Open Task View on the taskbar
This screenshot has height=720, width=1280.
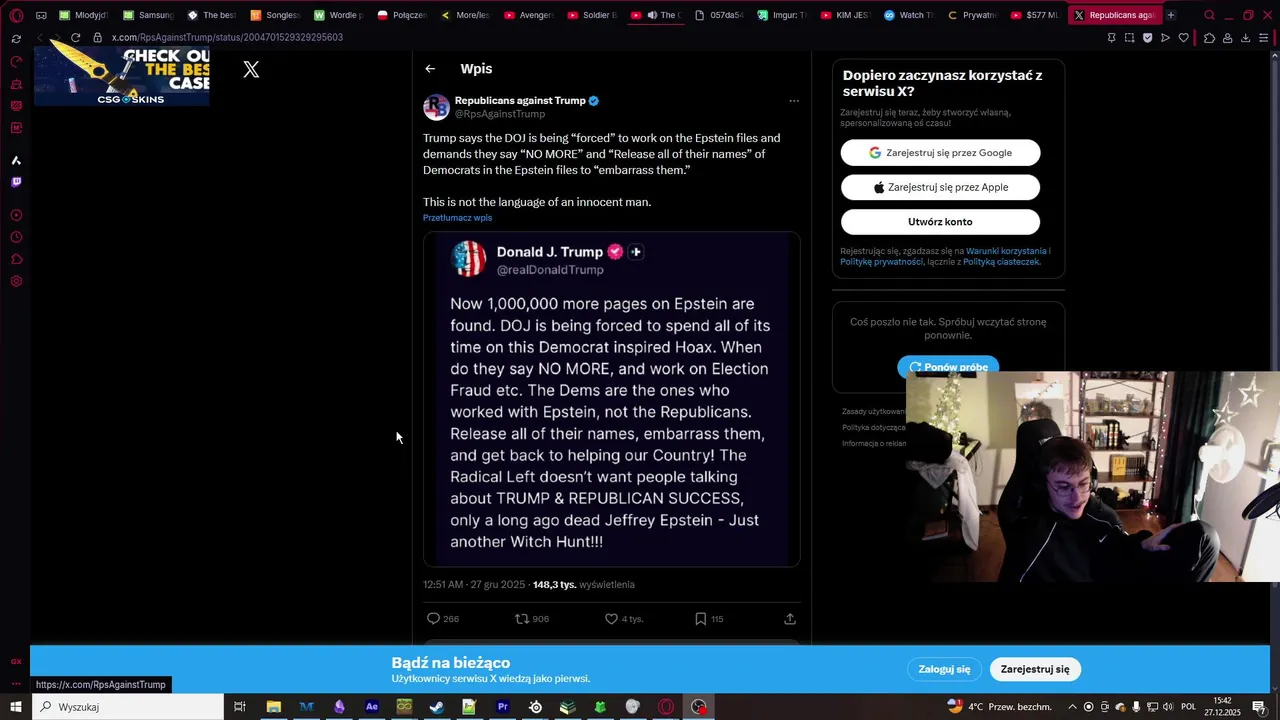pyautogui.click(x=240, y=707)
